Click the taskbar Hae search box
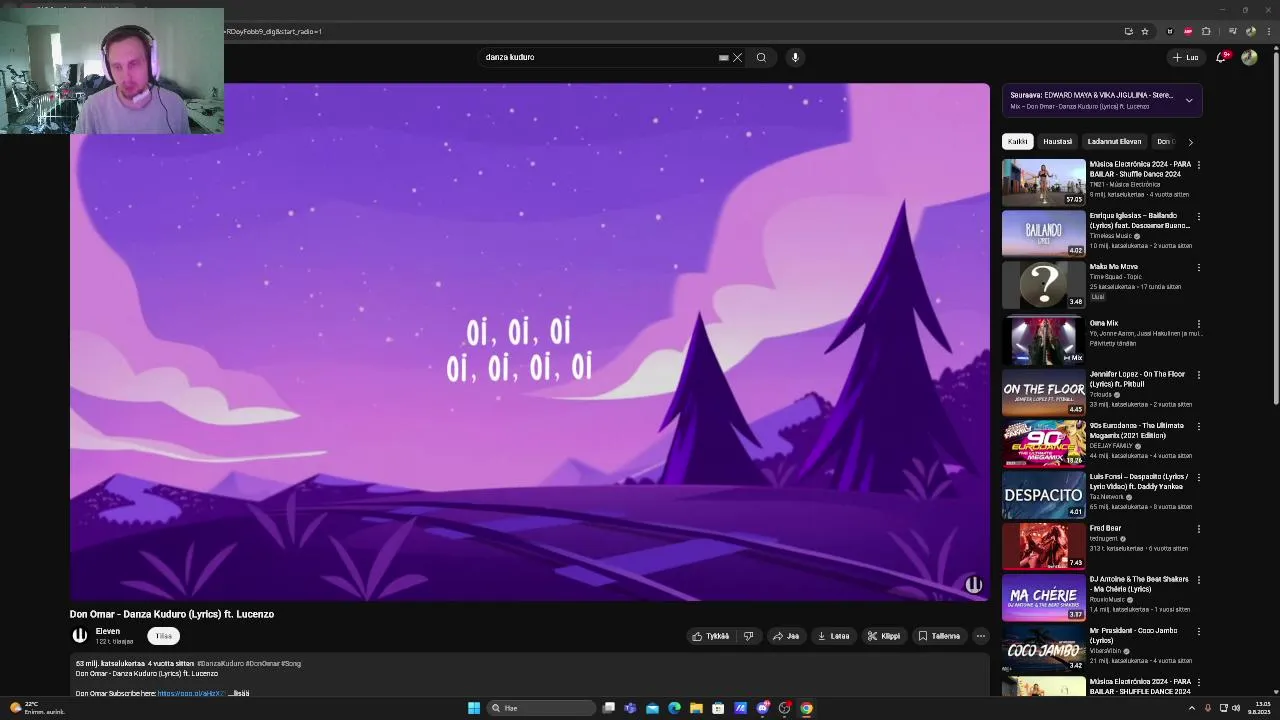The height and width of the screenshot is (720, 1280). point(540,708)
